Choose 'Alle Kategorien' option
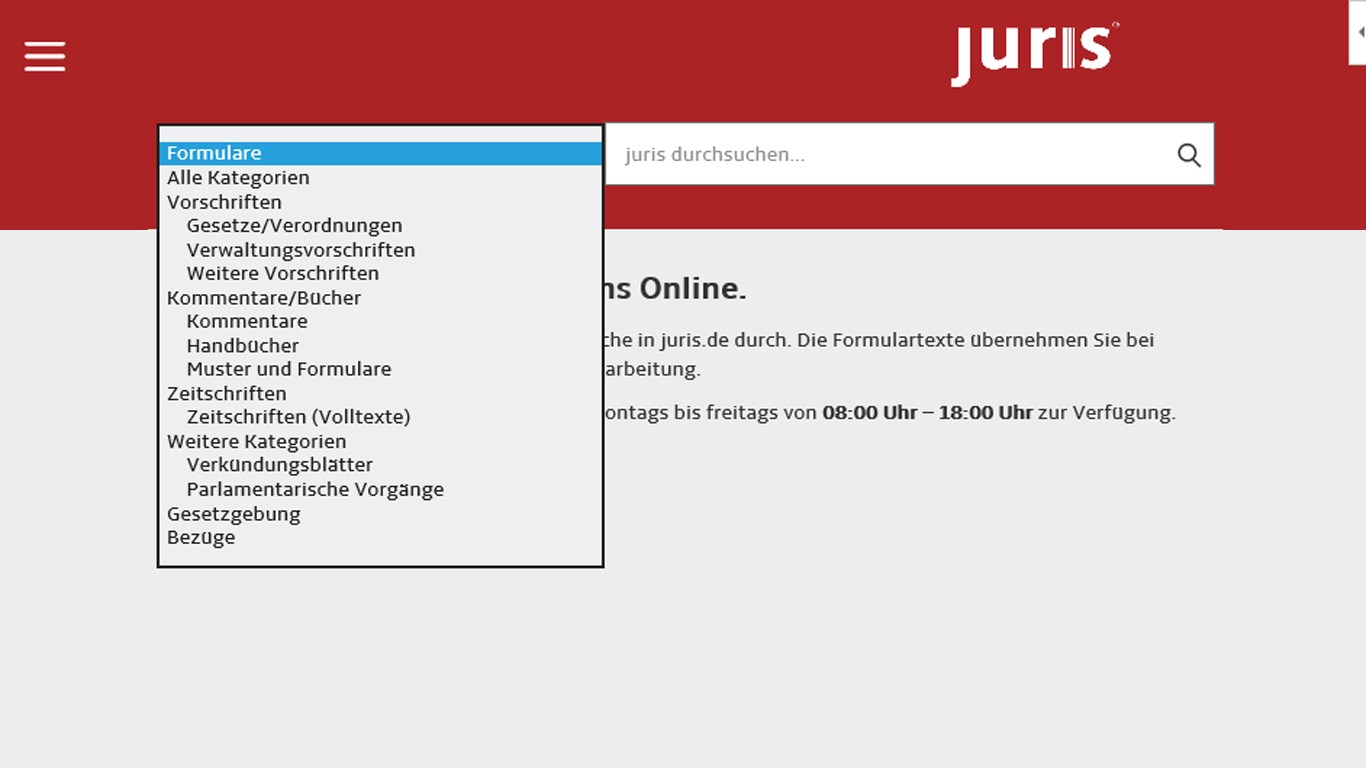1366x768 pixels. click(x=381, y=177)
